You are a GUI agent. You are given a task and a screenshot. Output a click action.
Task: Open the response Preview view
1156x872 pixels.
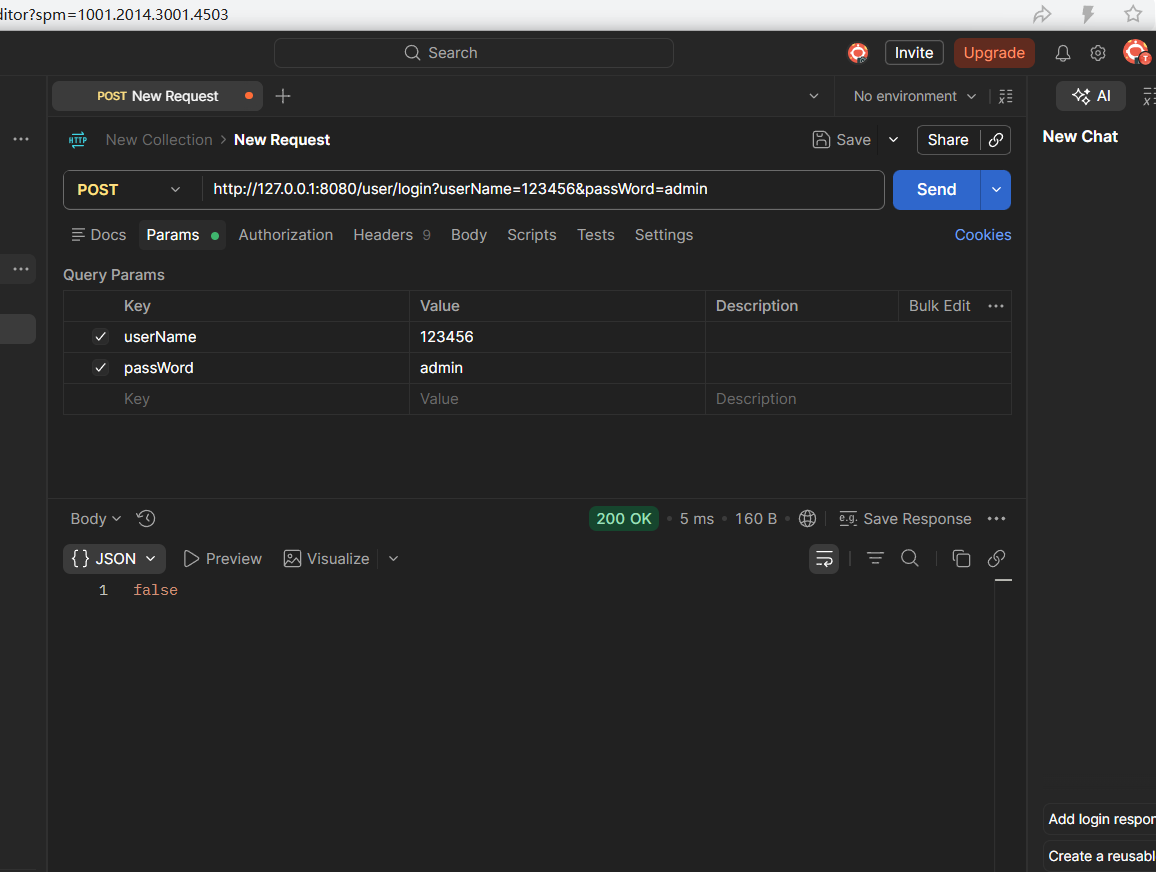tap(223, 559)
